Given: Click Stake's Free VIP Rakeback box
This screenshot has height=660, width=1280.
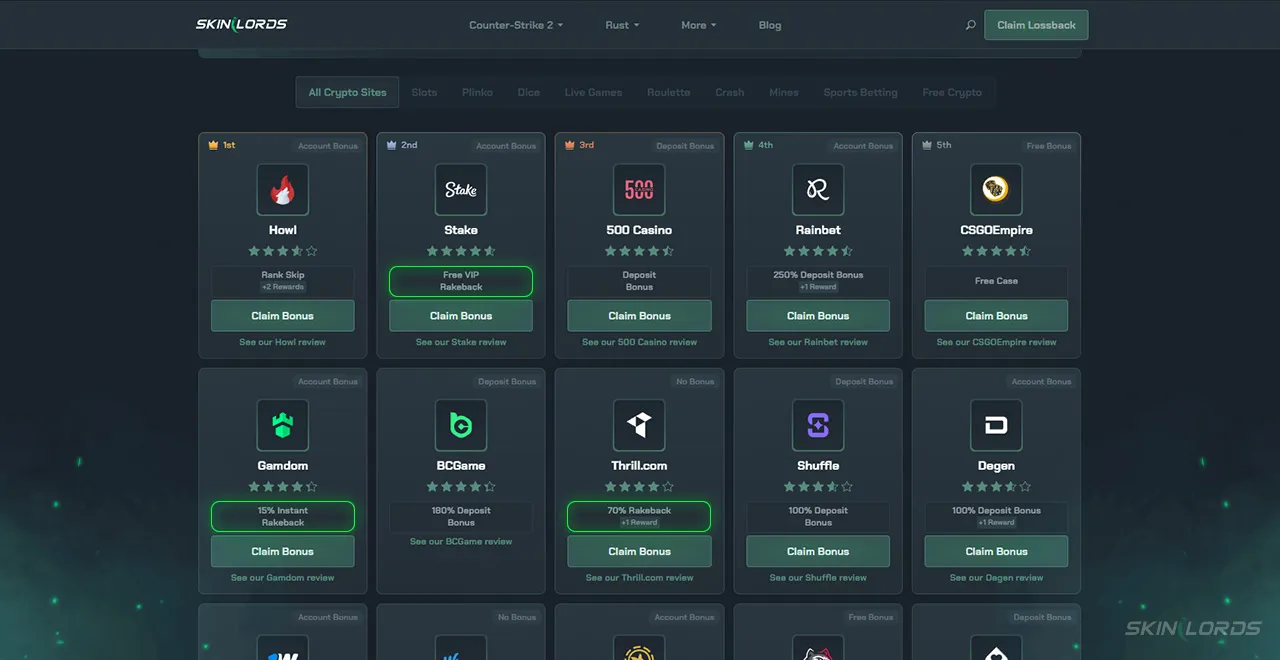Looking at the screenshot, I should pyautogui.click(x=461, y=281).
